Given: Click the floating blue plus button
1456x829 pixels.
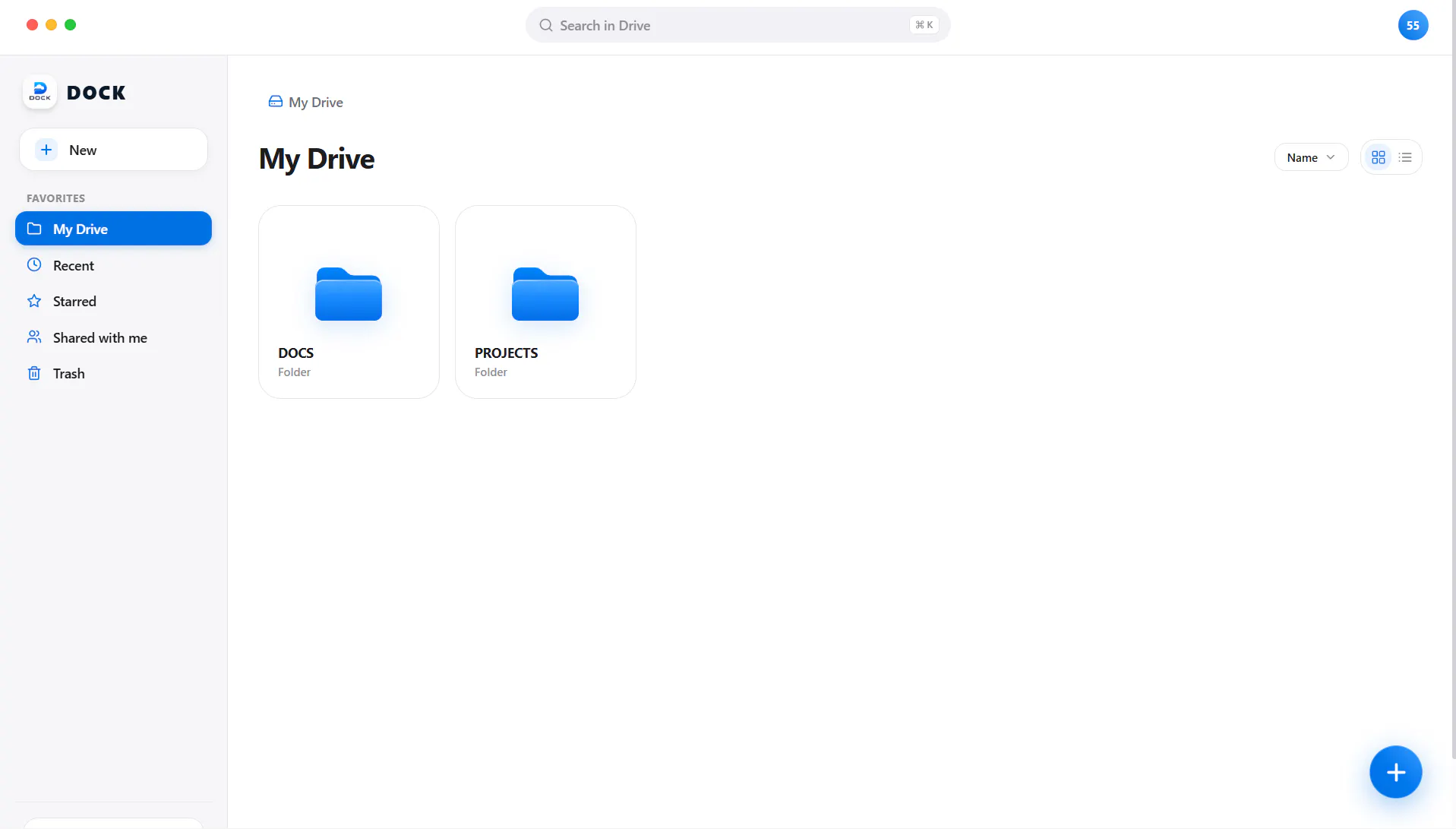Looking at the screenshot, I should 1395,772.
